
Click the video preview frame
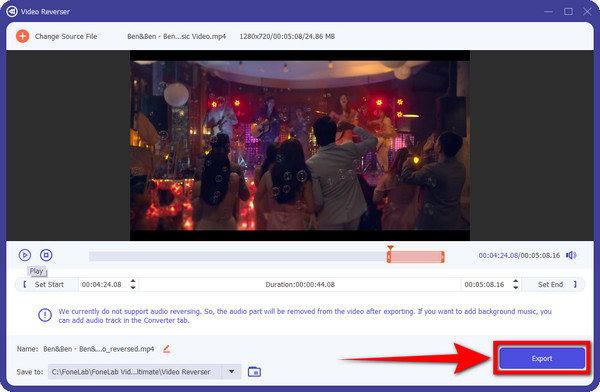click(300, 145)
